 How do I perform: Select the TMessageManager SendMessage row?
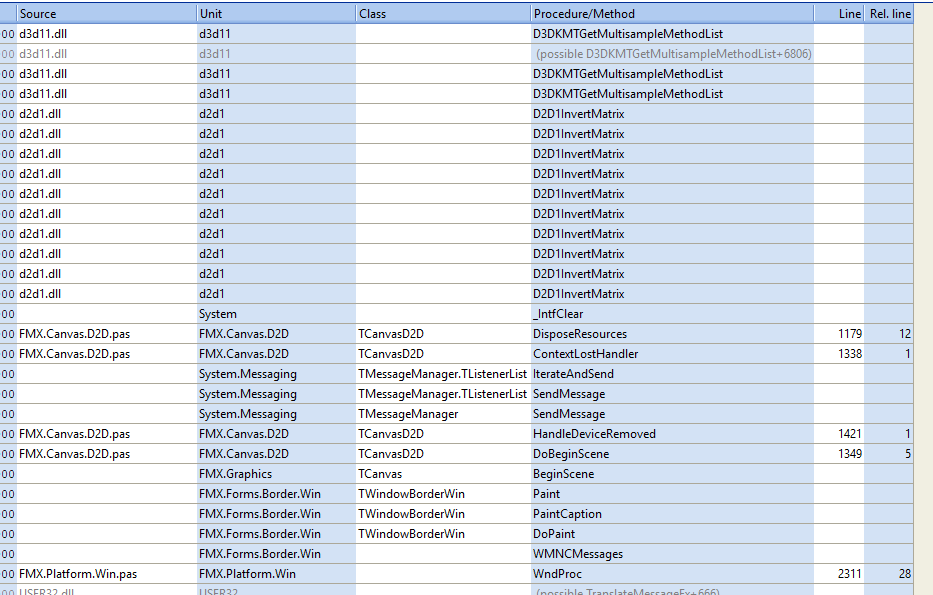point(456,414)
